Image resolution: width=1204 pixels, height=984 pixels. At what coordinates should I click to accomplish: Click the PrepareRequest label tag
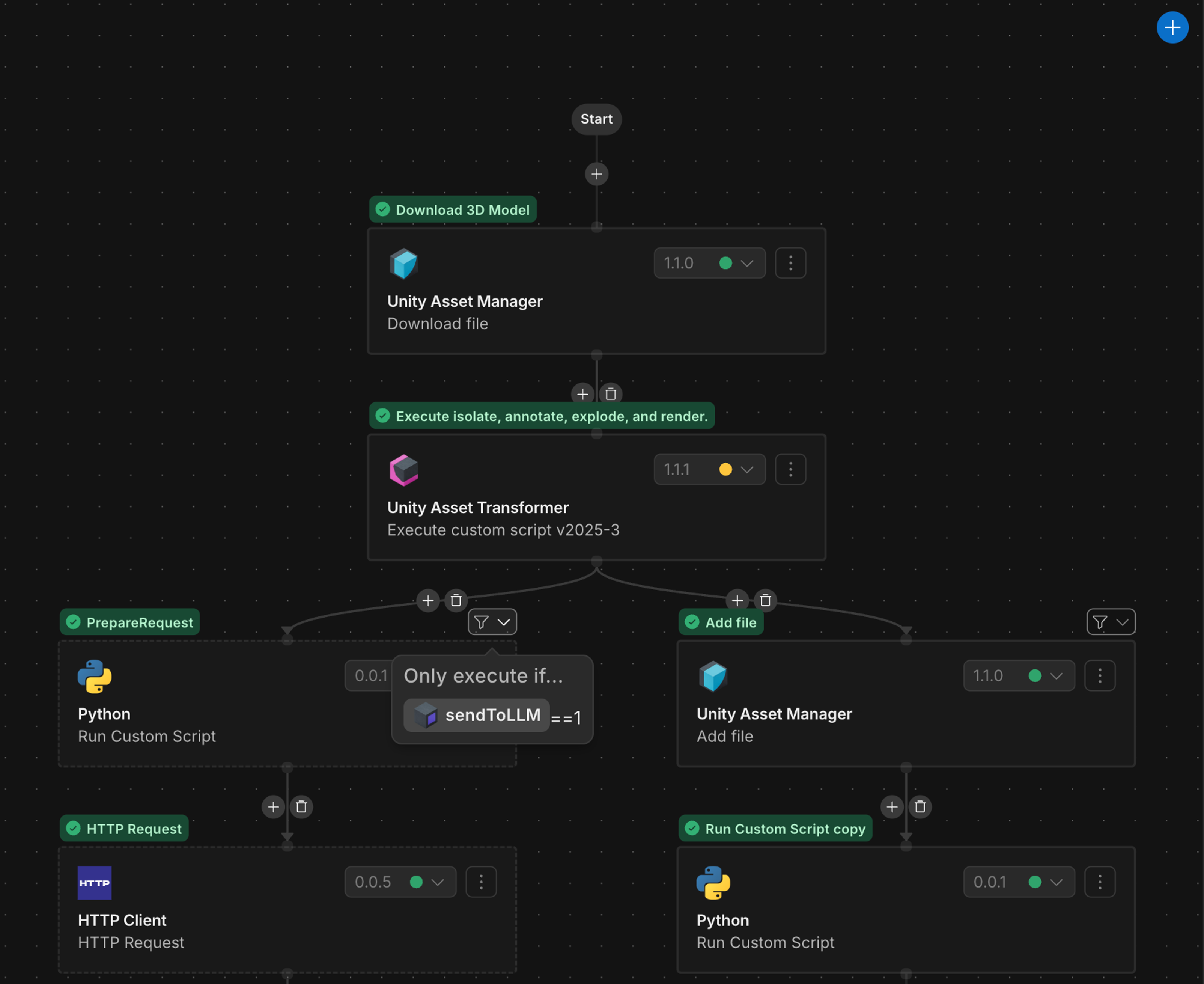130,622
